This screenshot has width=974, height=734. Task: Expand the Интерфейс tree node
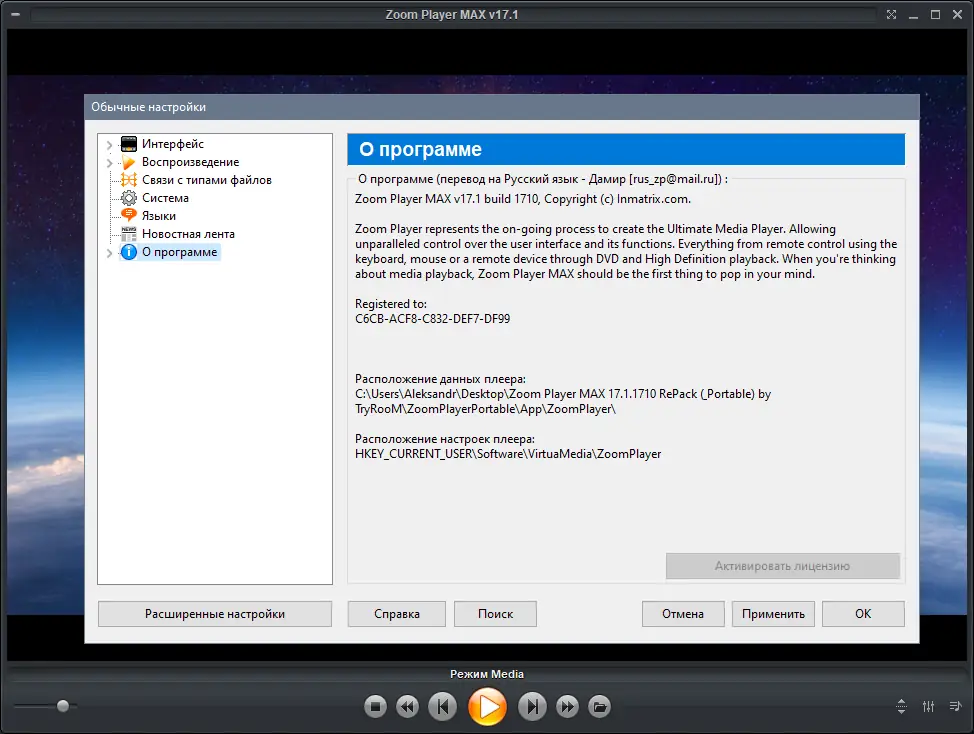109,145
